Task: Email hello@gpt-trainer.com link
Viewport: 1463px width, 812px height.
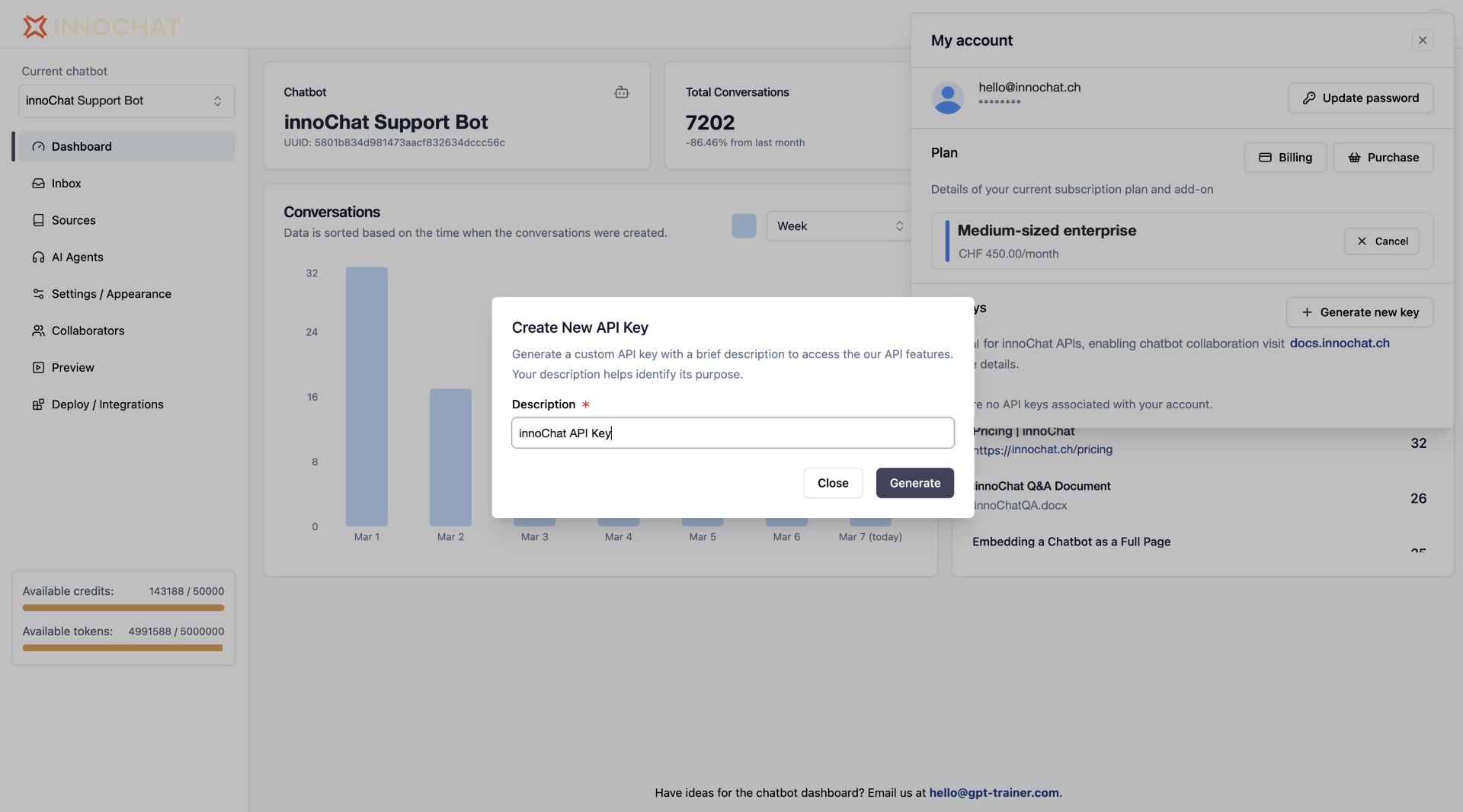Action: coord(994,793)
